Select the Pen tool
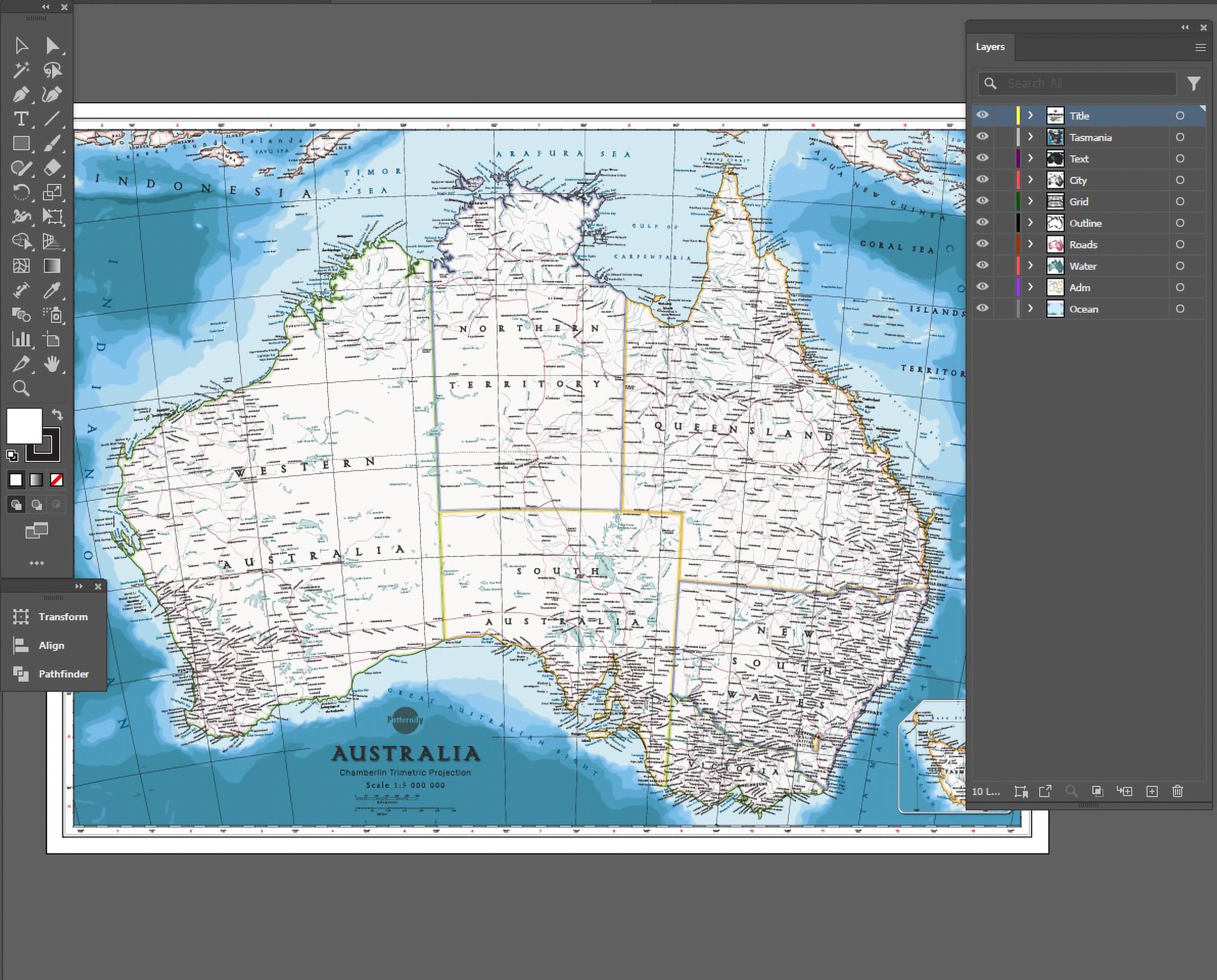 coord(22,94)
